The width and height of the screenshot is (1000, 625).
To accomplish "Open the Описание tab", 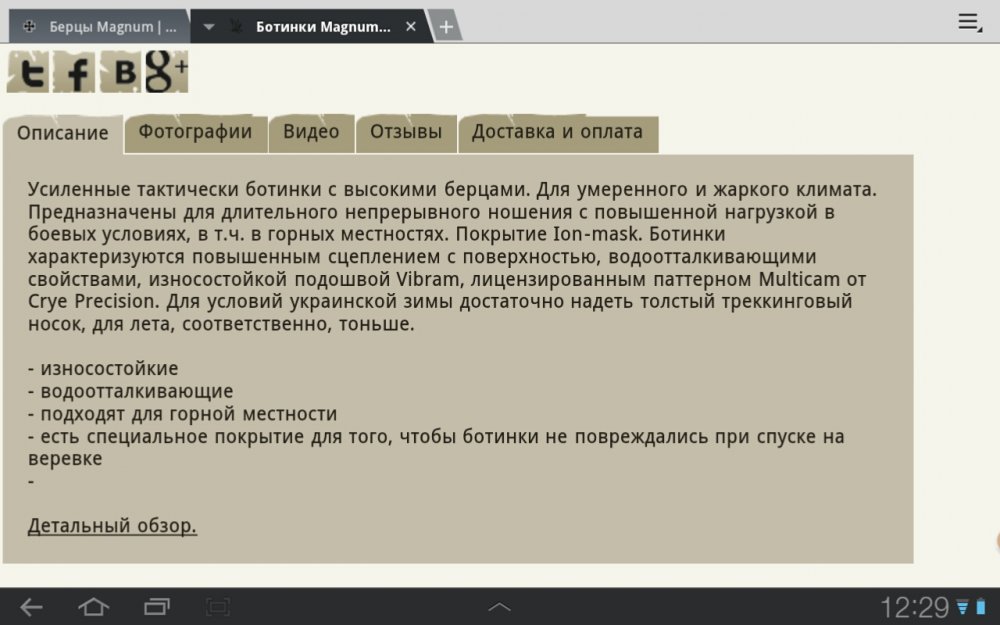I will tap(62, 133).
